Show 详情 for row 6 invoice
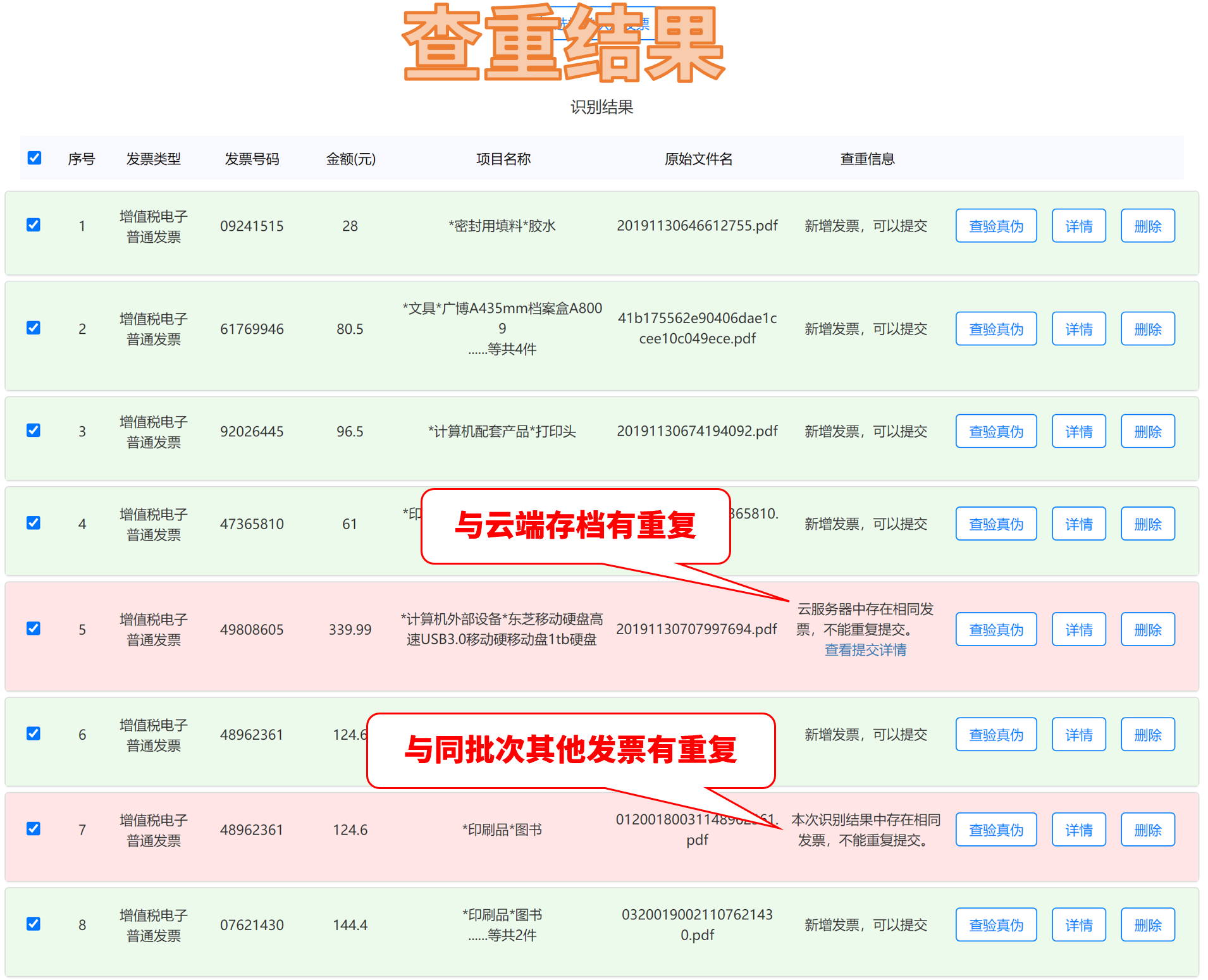This screenshot has width=1208, height=980. click(1078, 735)
